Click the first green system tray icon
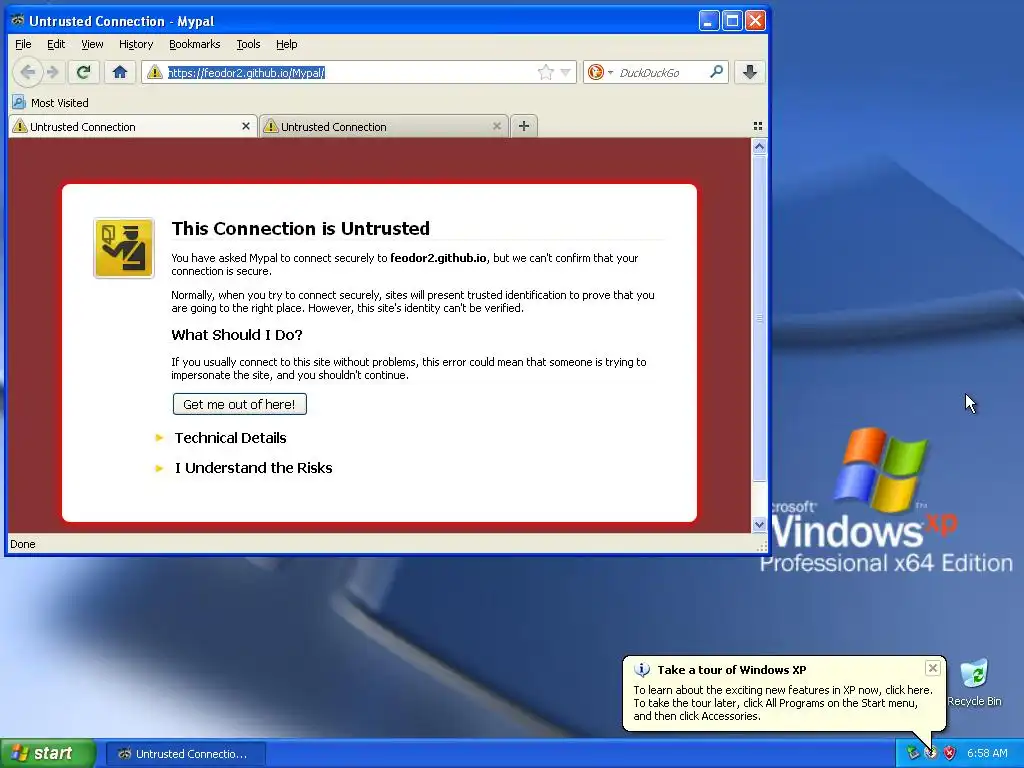This screenshot has width=1024, height=768. pos(912,754)
